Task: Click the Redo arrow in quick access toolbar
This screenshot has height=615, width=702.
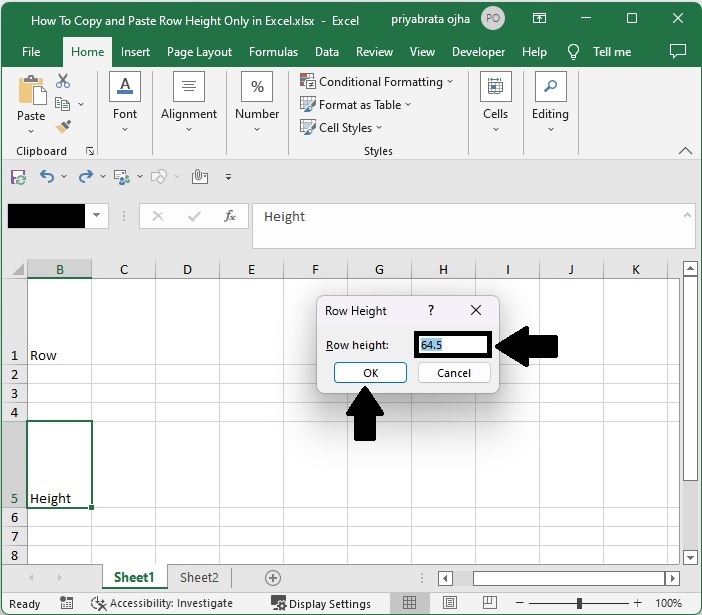Action: click(x=85, y=177)
